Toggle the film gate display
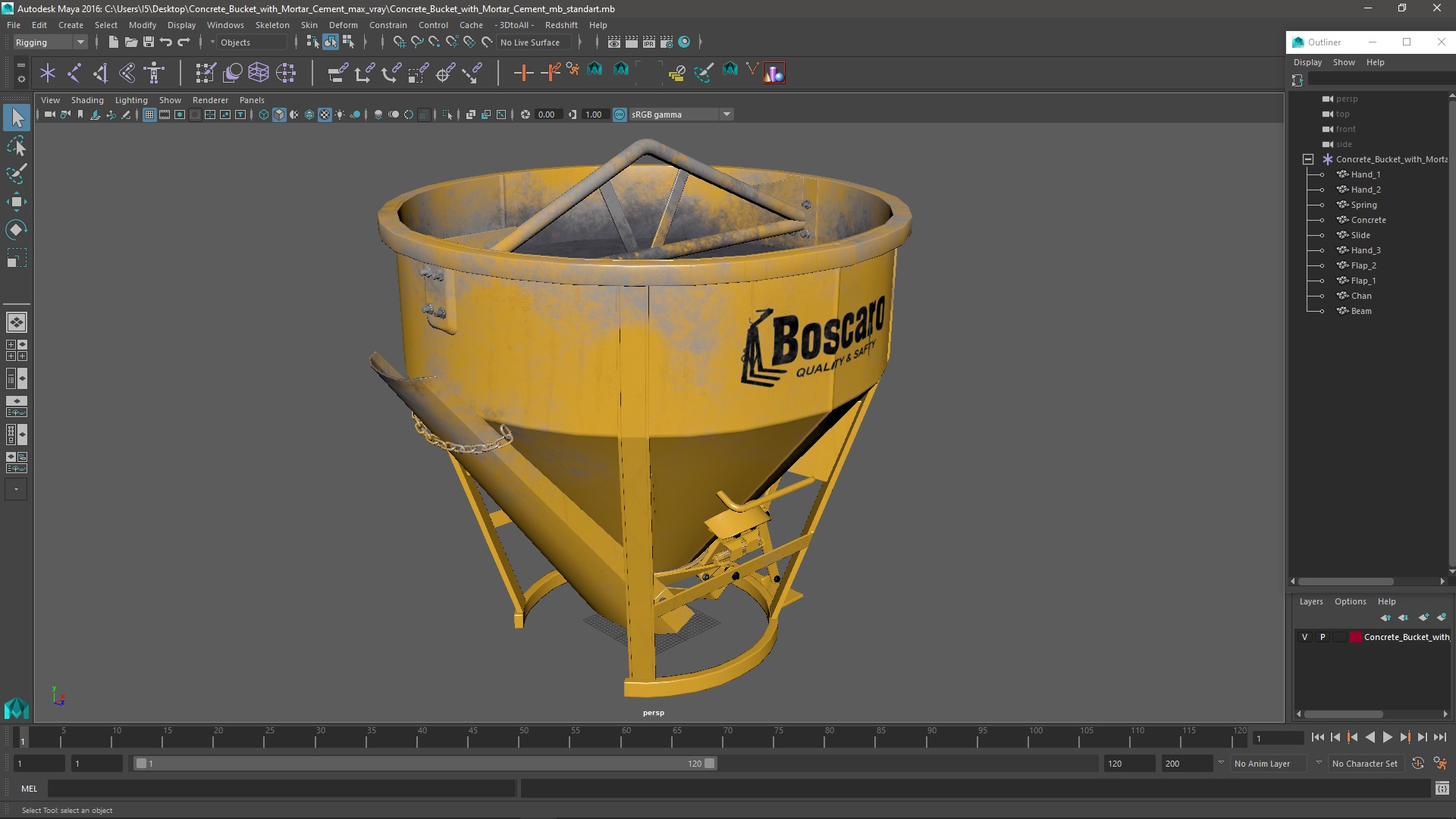 click(x=165, y=115)
